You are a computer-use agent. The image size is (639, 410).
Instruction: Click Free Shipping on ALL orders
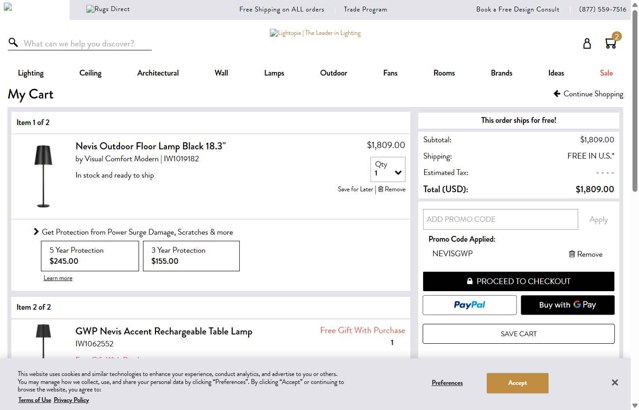tap(282, 9)
